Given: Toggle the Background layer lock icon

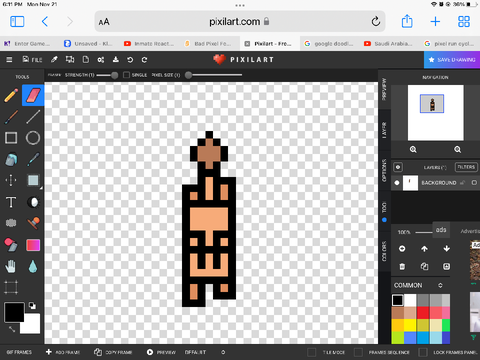Looking at the screenshot, I should coord(462,183).
